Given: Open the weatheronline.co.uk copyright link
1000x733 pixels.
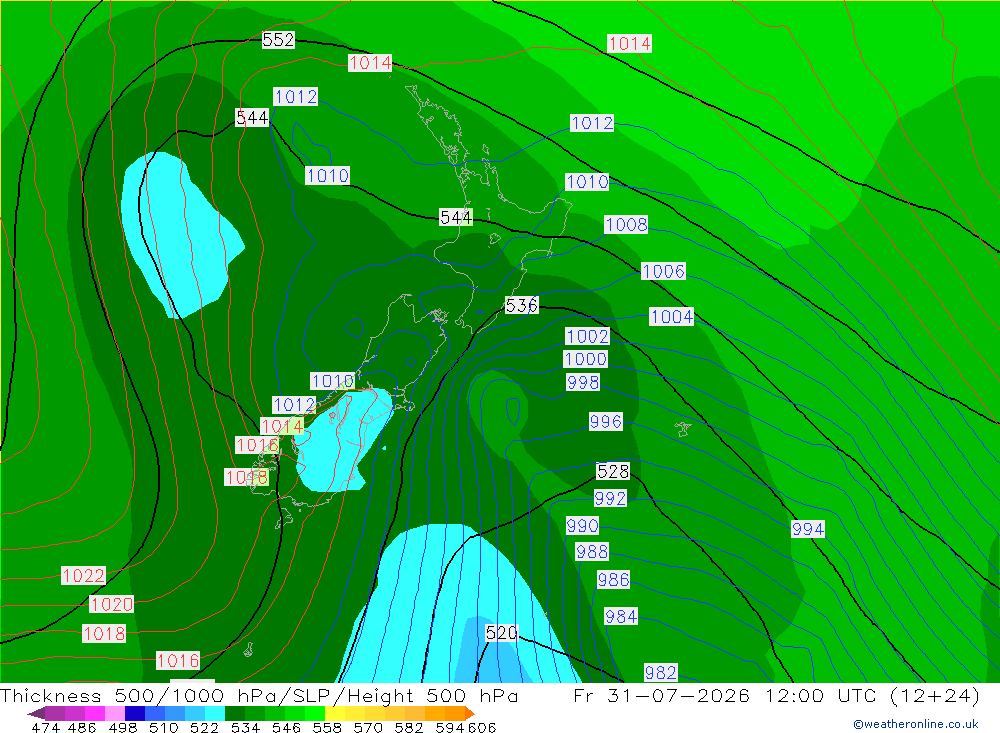Looking at the screenshot, I should click(x=916, y=724).
